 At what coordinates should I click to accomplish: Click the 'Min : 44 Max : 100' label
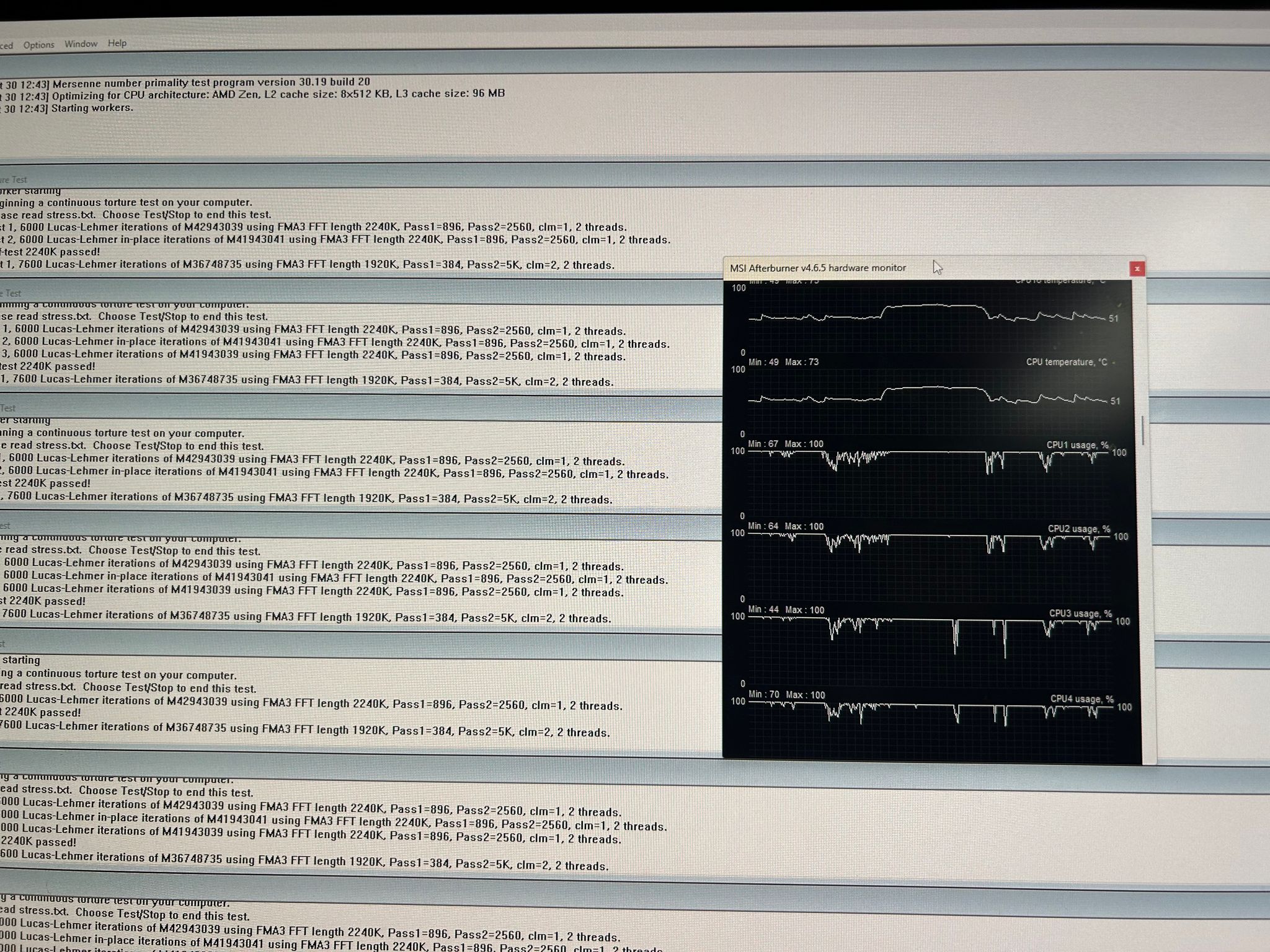tap(786, 610)
